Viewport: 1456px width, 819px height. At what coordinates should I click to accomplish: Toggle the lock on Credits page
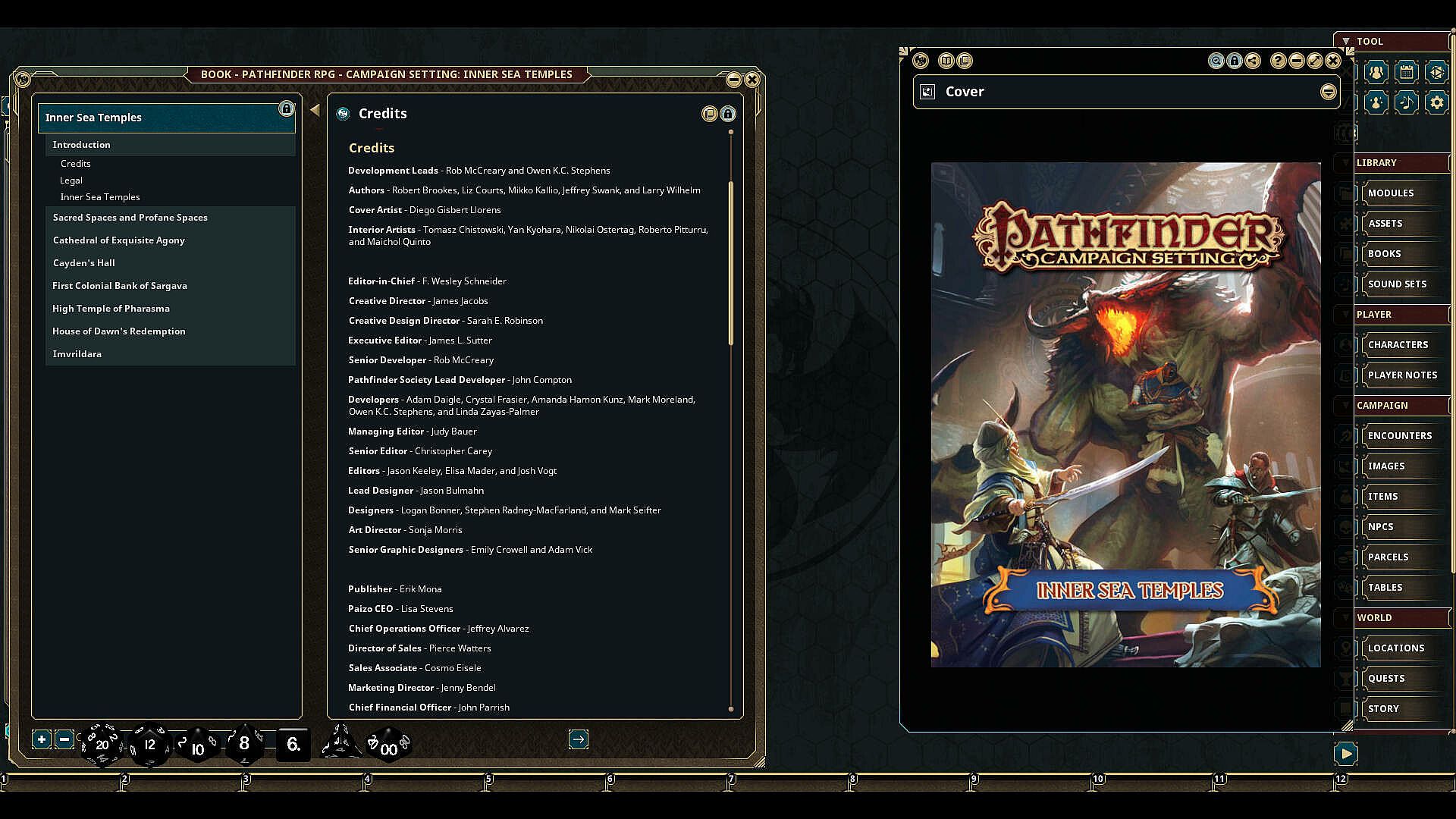pos(727,114)
